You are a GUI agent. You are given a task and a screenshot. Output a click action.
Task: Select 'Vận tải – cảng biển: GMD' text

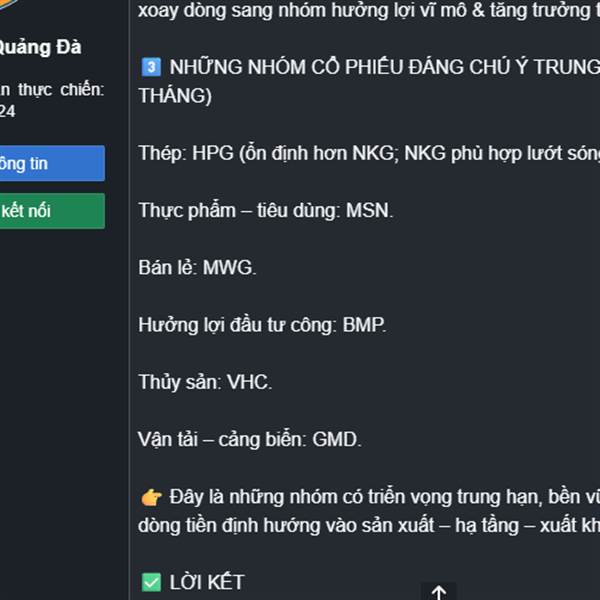pyautogui.click(x=249, y=440)
